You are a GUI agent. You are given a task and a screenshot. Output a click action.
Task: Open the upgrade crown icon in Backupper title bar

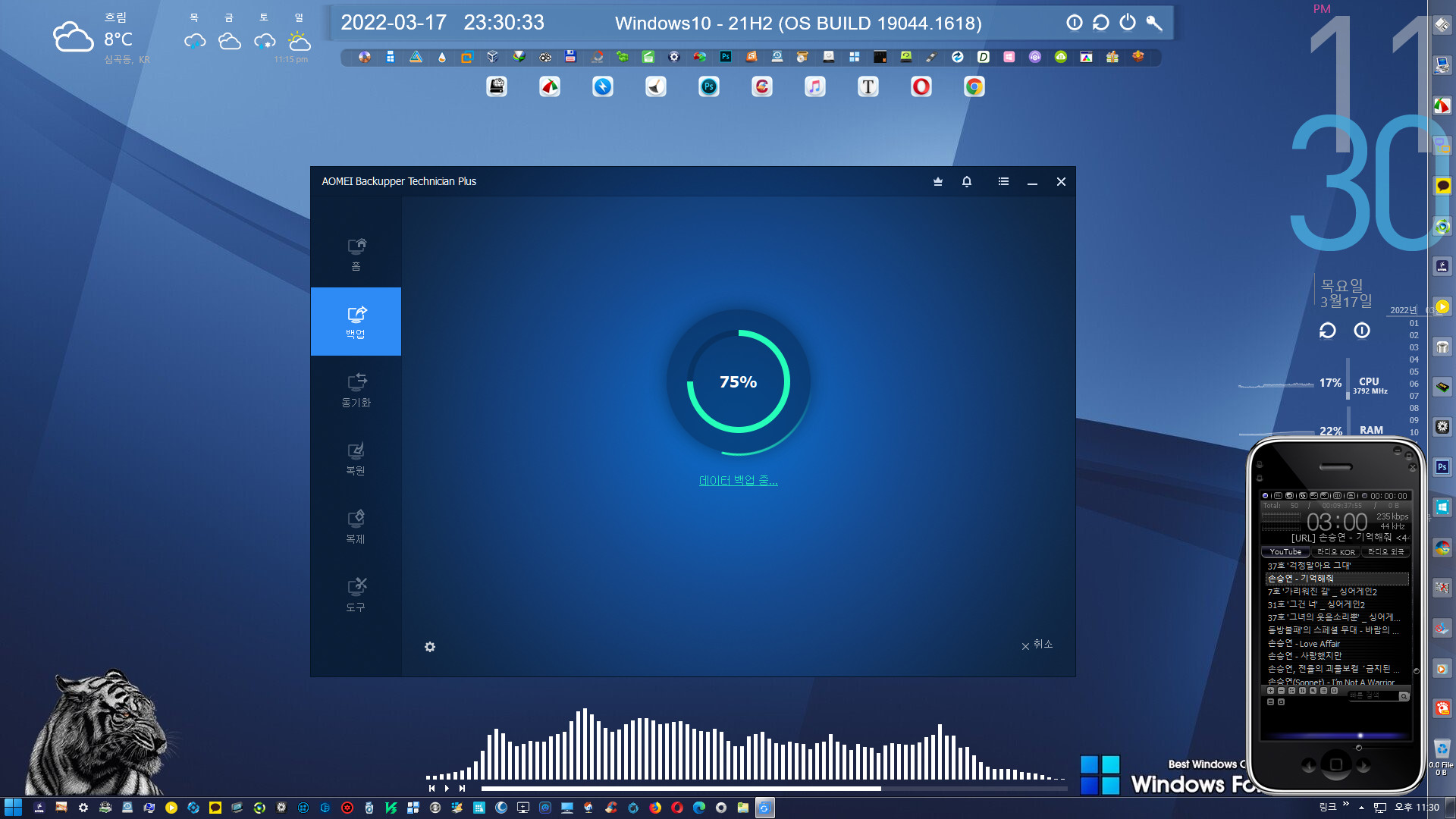pyautogui.click(x=938, y=181)
